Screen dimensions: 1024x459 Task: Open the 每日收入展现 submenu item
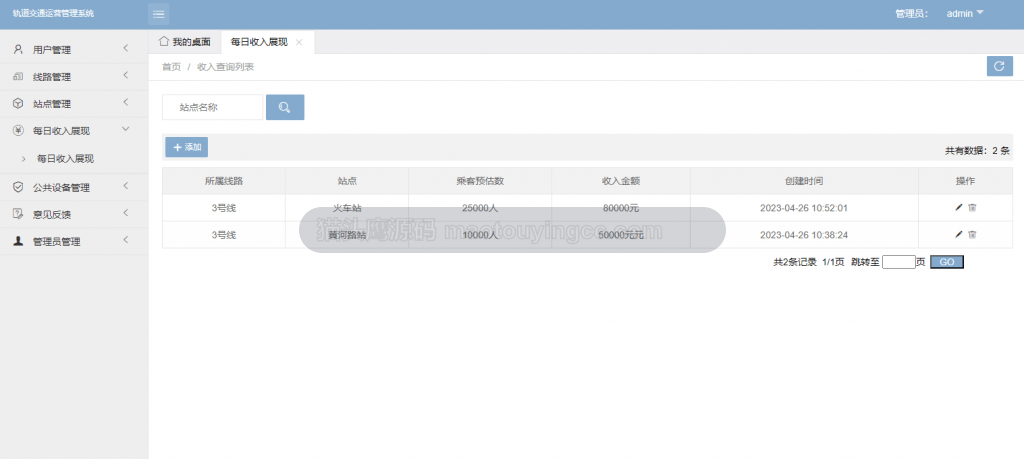[65, 159]
